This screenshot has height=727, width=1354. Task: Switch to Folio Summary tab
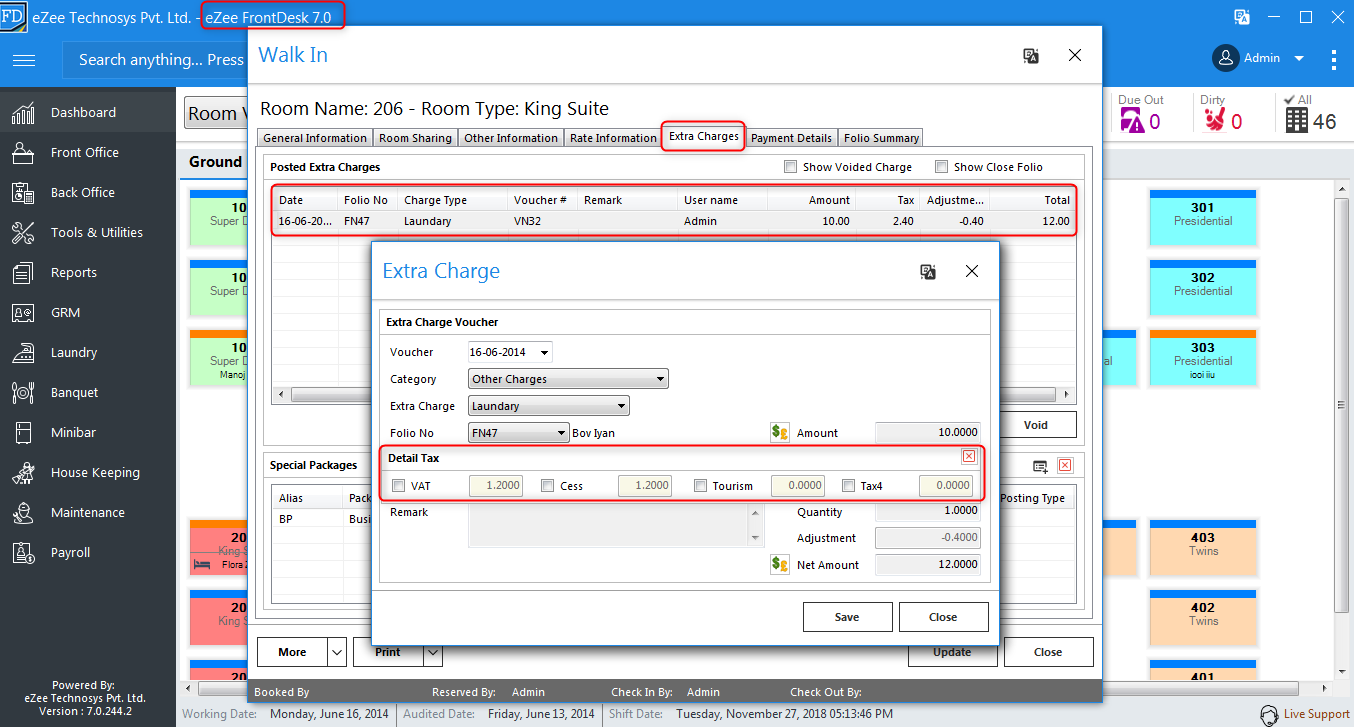(x=881, y=138)
